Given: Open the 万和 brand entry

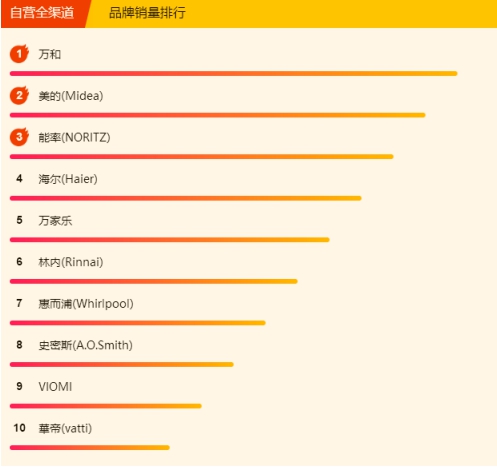Looking at the screenshot, I should (50, 54).
